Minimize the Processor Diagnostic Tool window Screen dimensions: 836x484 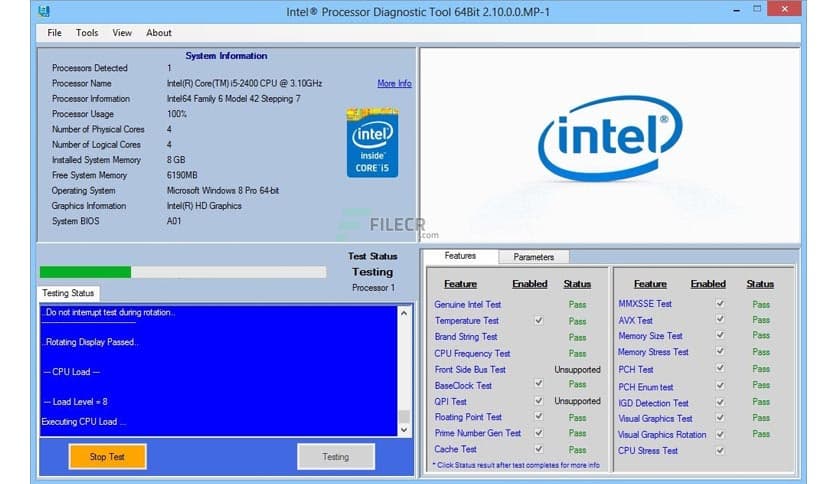[736, 10]
